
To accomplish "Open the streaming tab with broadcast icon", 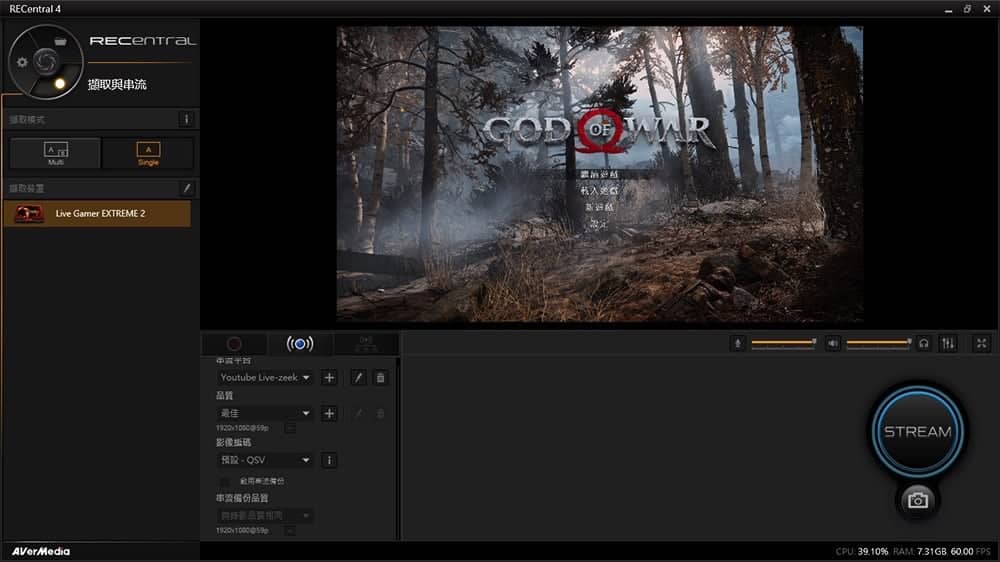I will click(x=300, y=344).
